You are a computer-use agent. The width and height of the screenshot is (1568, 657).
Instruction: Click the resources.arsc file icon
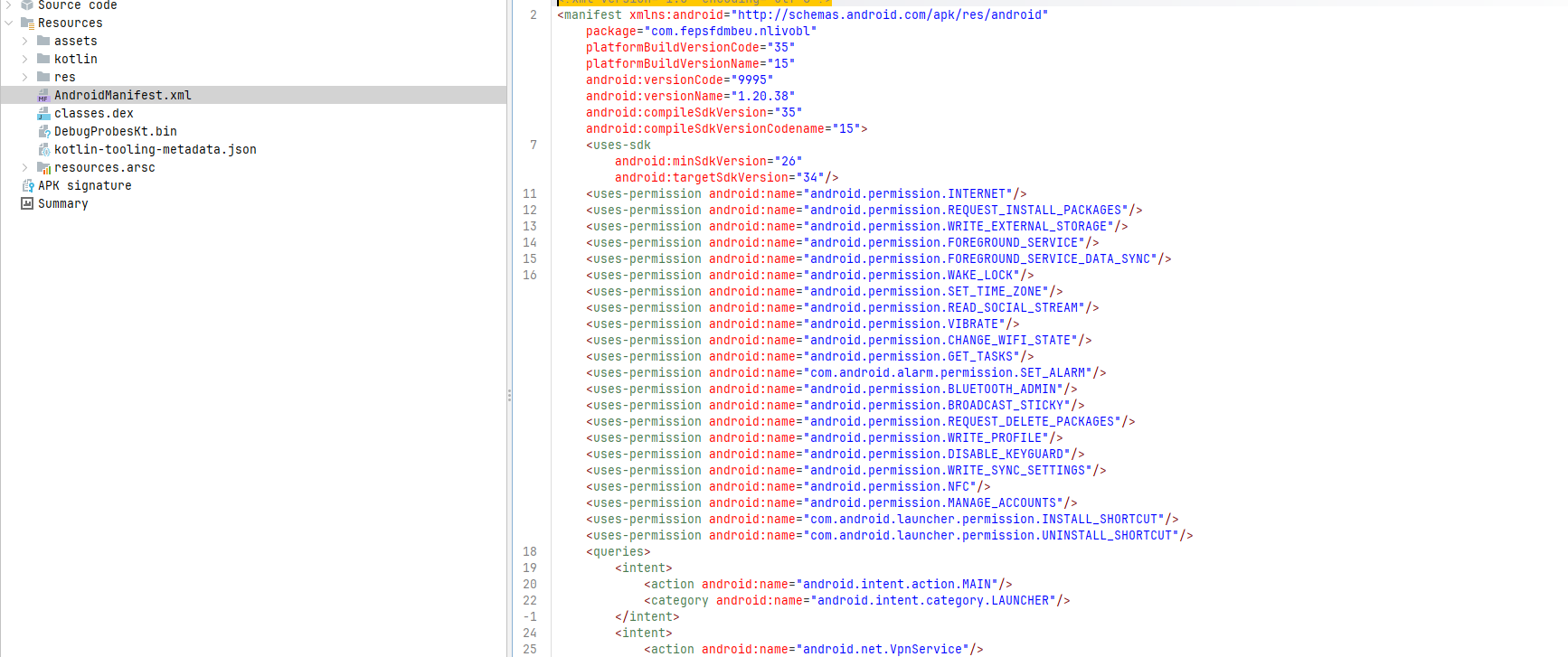pyautogui.click(x=43, y=167)
